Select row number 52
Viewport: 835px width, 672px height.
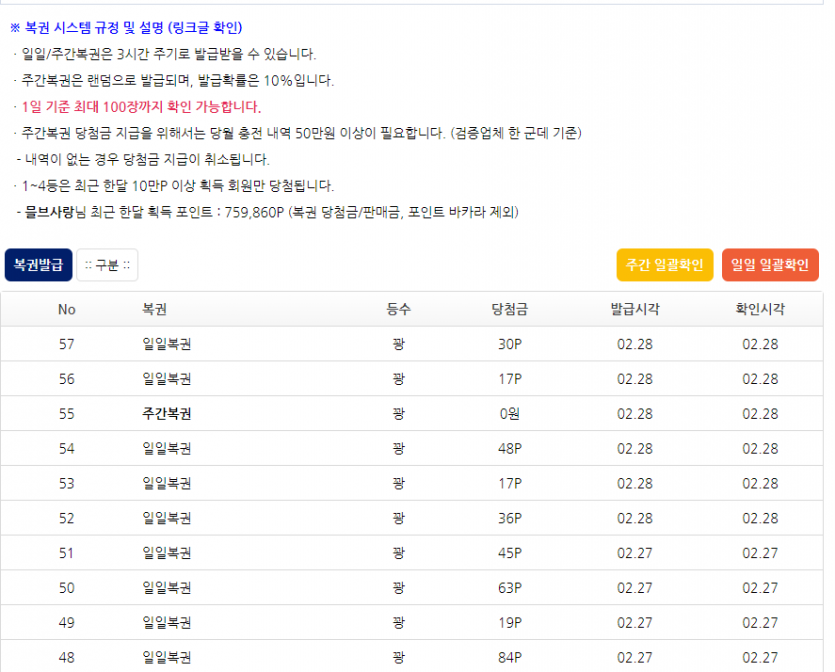(67, 518)
